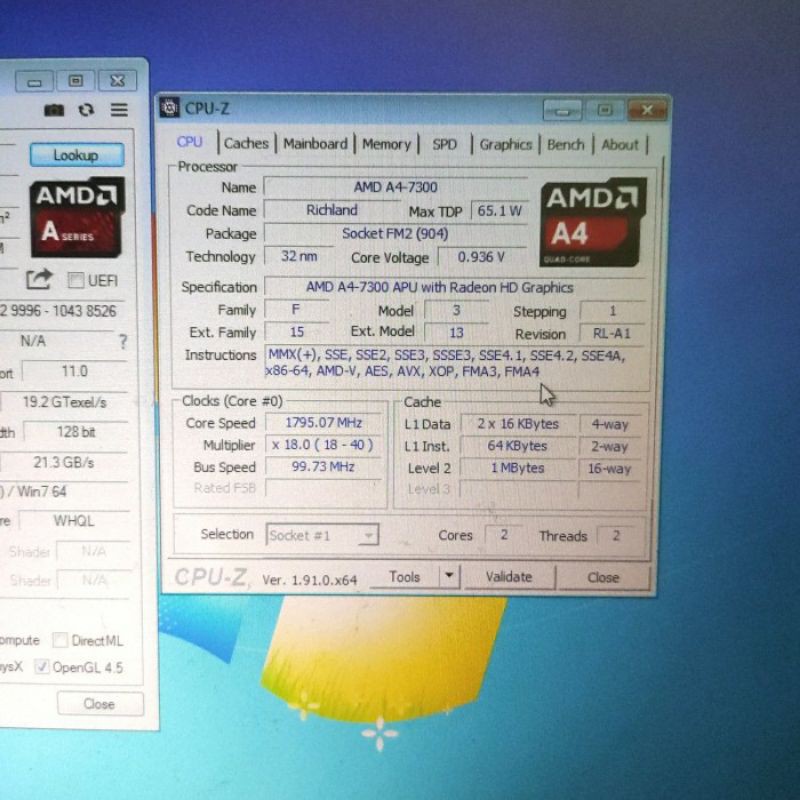Close the CPU-Z window with X
Image resolution: width=800 pixels, height=800 pixels.
point(647,110)
